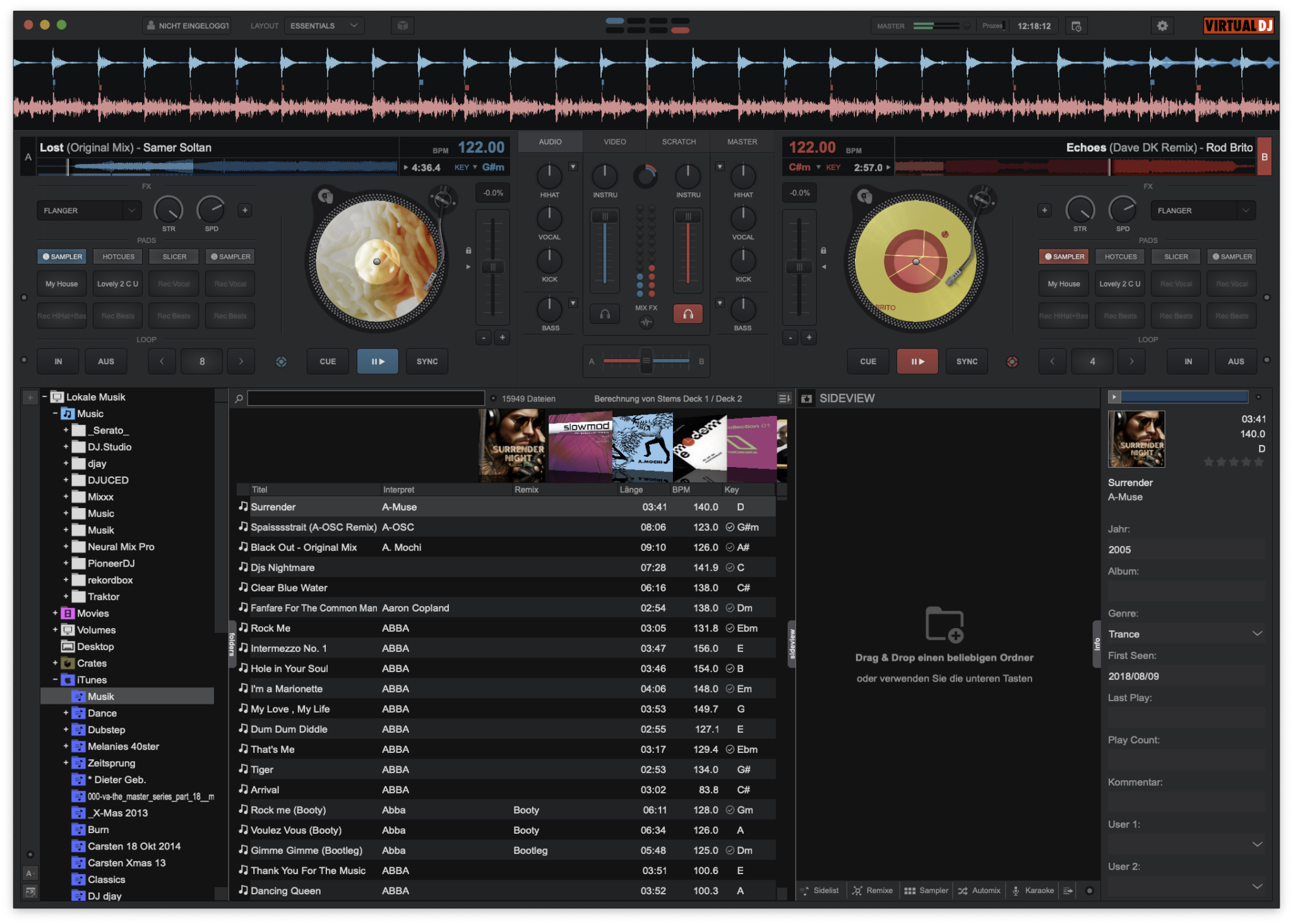Open the FLANGER effect dropdown on deck B
Screen dimensions: 1293x924
[x=1201, y=210]
